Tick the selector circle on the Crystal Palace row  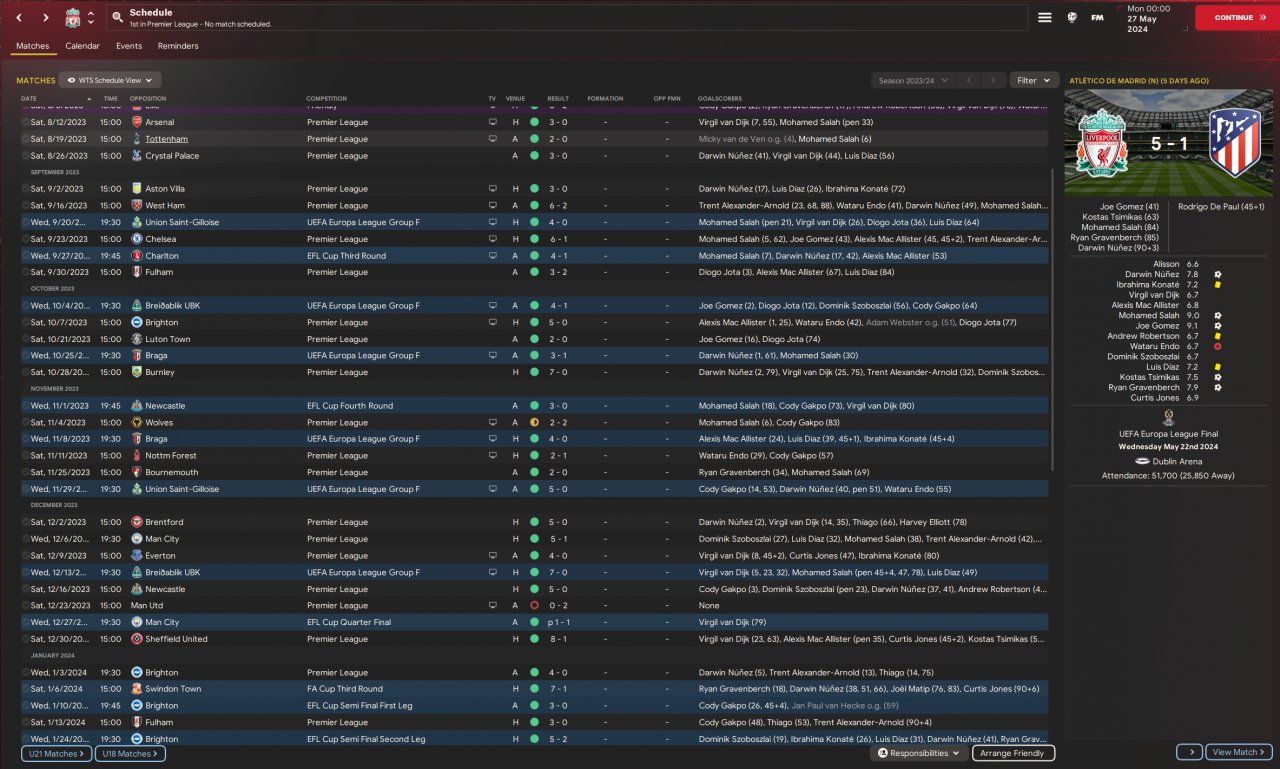(25, 156)
